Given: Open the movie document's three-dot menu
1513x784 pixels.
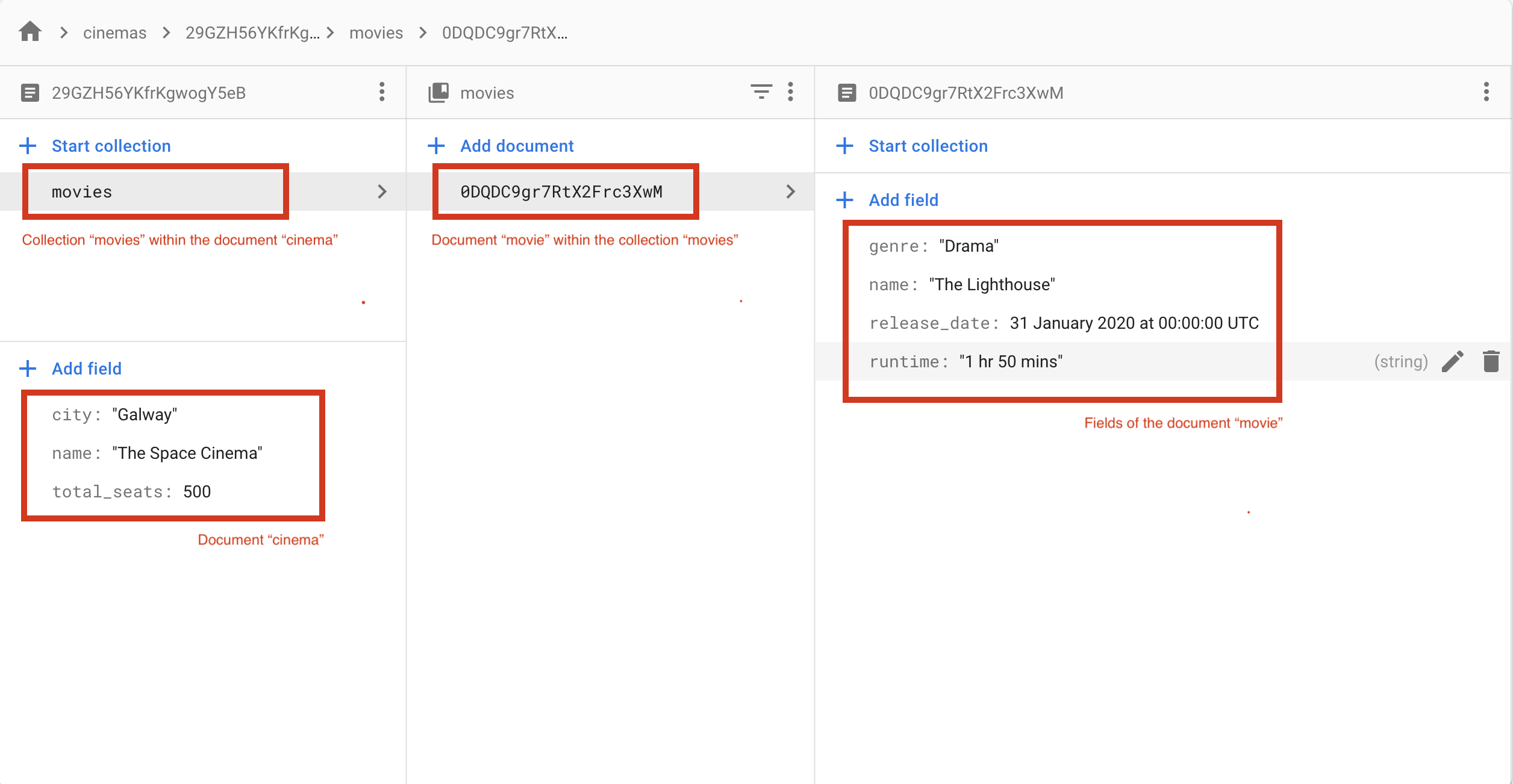Looking at the screenshot, I should (x=1486, y=92).
